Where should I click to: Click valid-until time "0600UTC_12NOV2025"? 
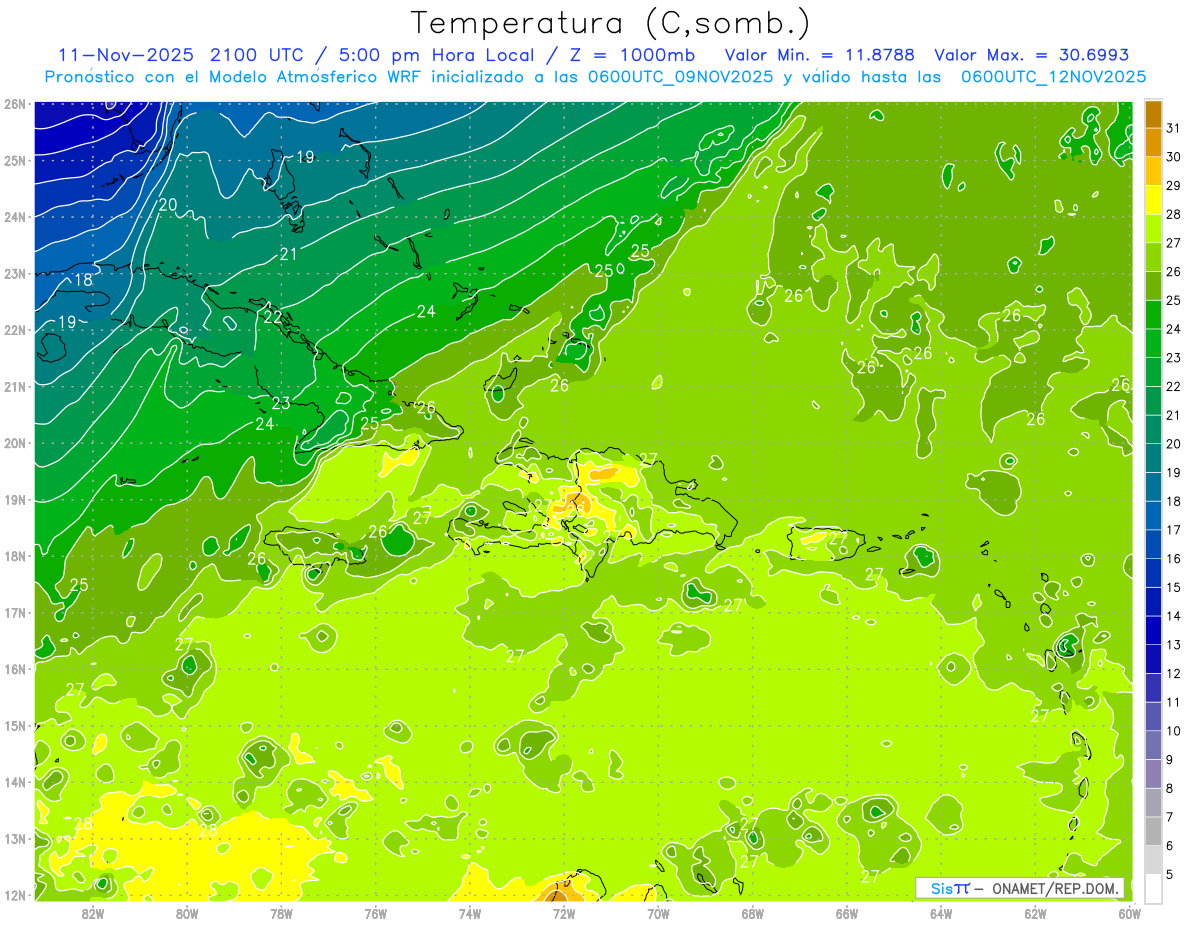(1053, 76)
